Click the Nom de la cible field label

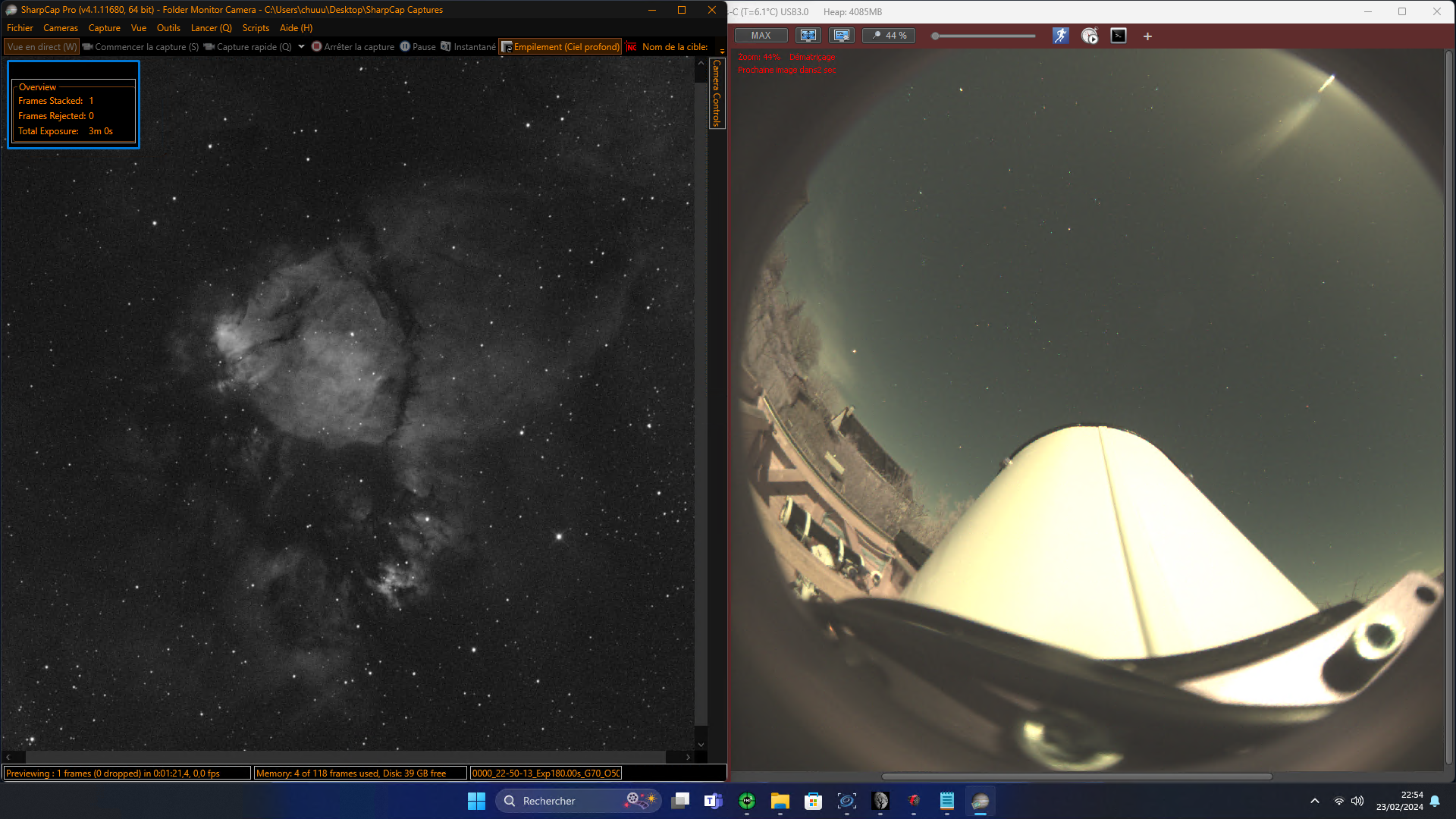point(674,47)
